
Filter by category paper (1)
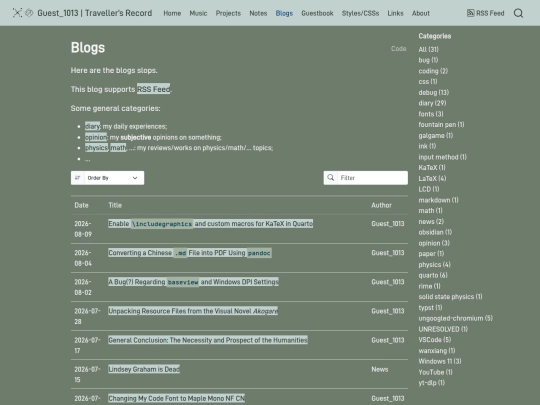click(431, 254)
